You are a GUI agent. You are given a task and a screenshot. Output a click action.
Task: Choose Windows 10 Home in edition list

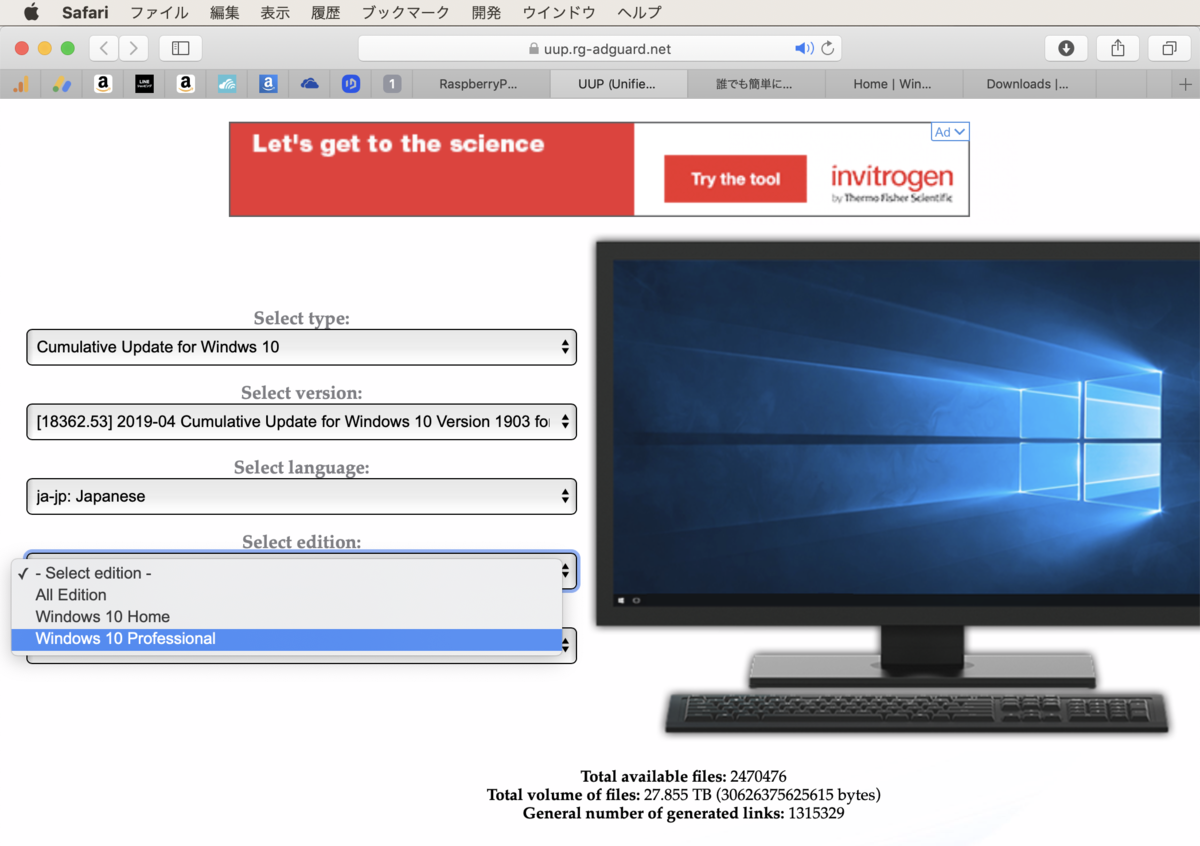click(286, 617)
